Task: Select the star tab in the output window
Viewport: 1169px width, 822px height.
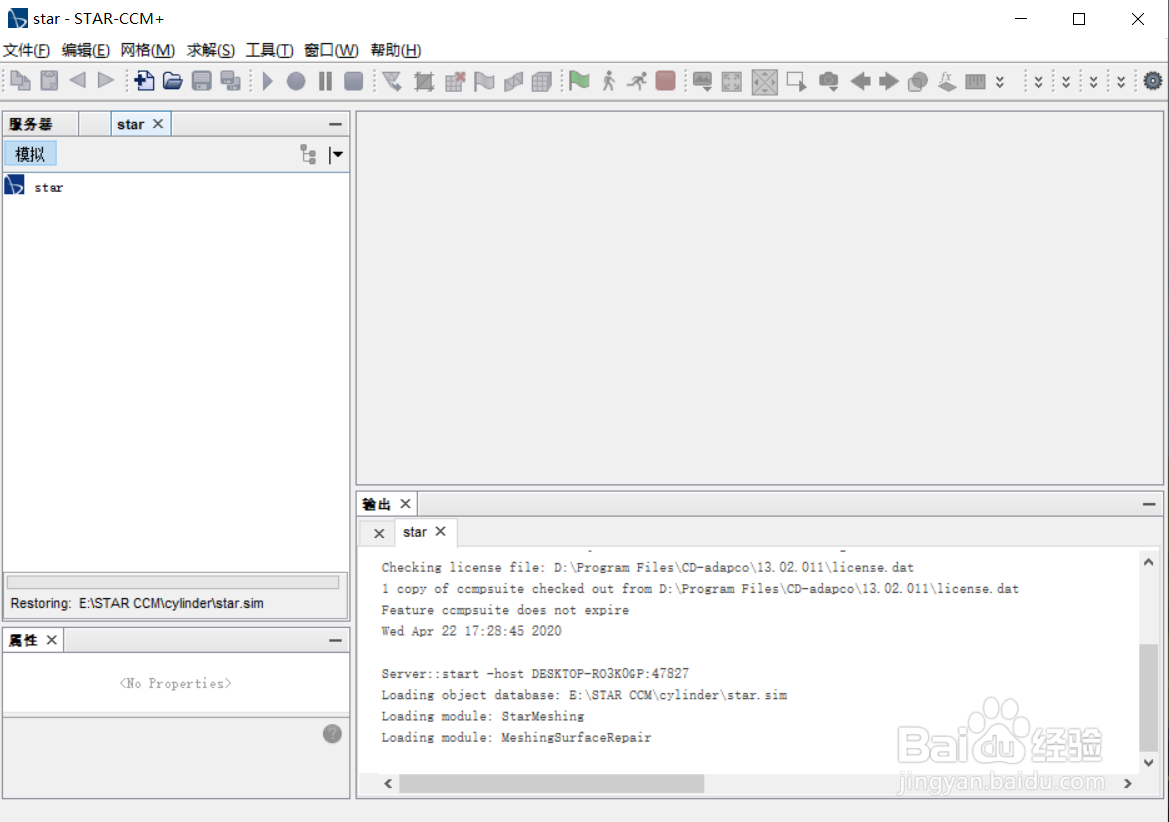Action: click(415, 531)
